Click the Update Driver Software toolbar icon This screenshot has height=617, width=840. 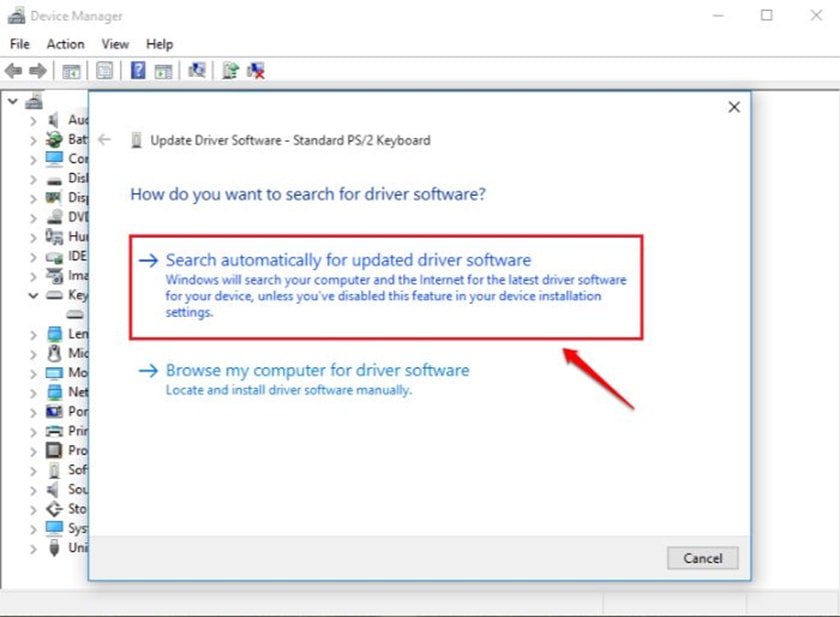click(x=230, y=70)
